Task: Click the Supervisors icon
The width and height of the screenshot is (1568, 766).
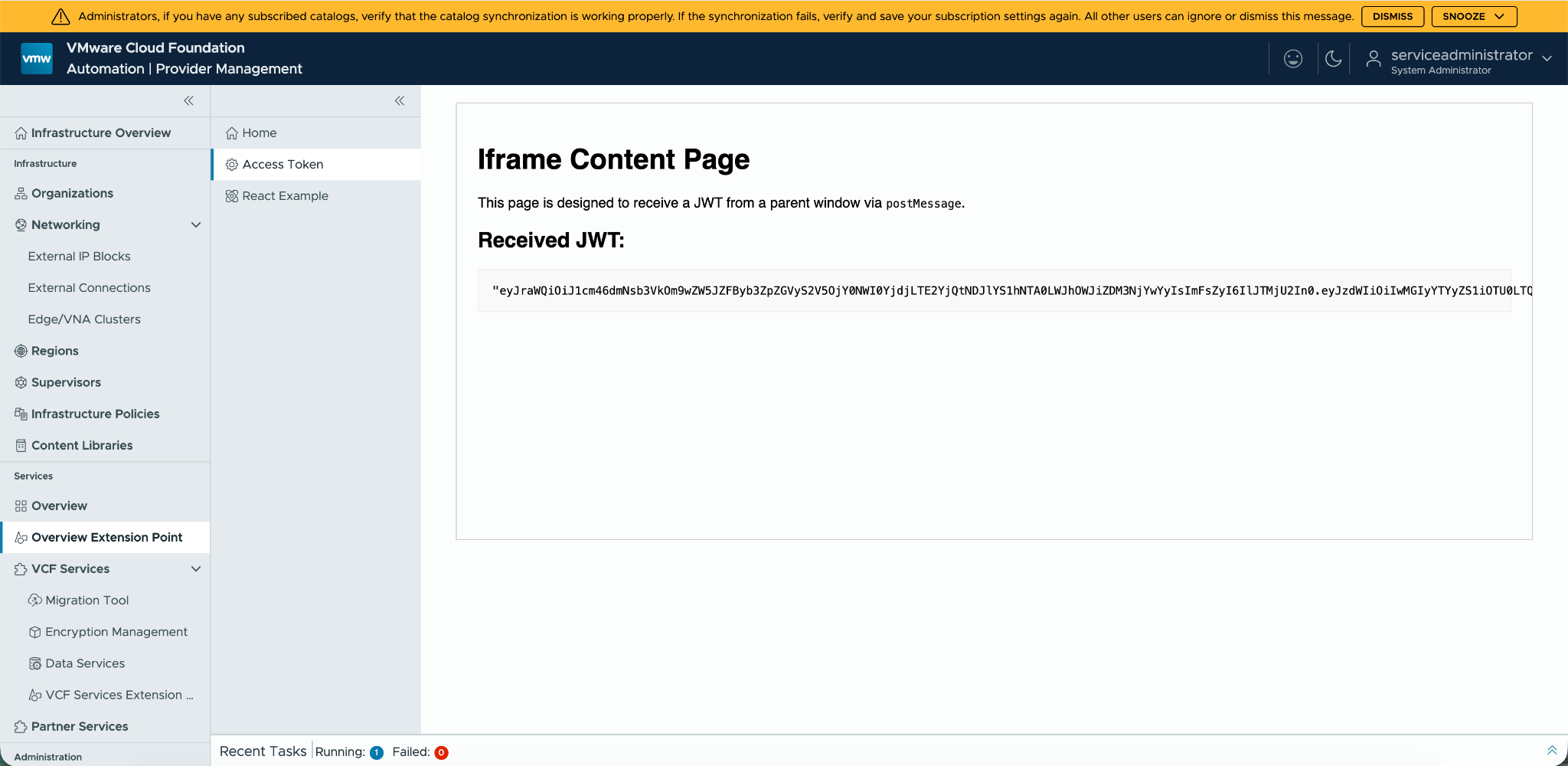Action: (21, 383)
